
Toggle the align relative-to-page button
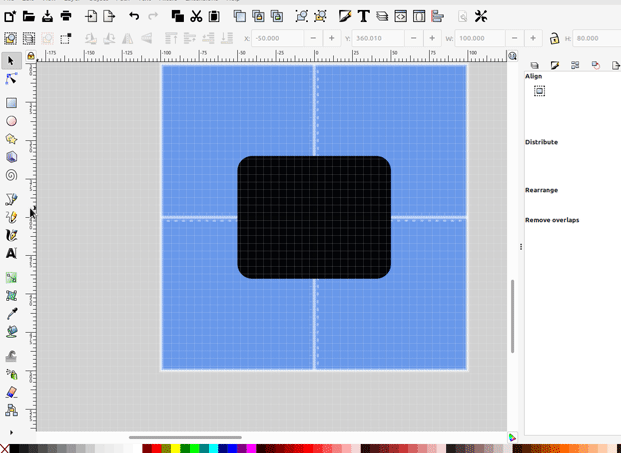click(x=539, y=91)
